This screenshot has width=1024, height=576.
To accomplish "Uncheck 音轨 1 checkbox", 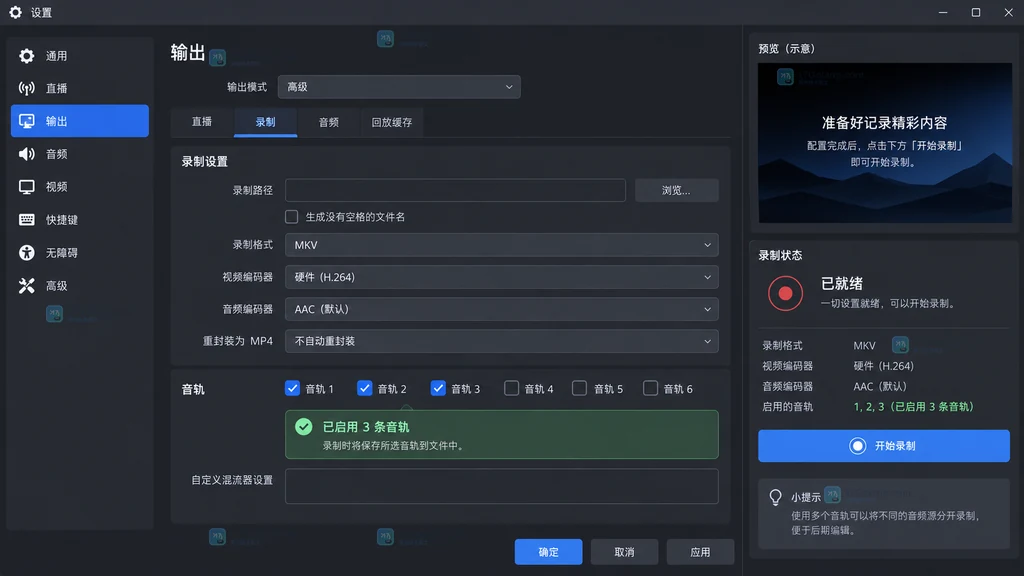I will tap(293, 389).
